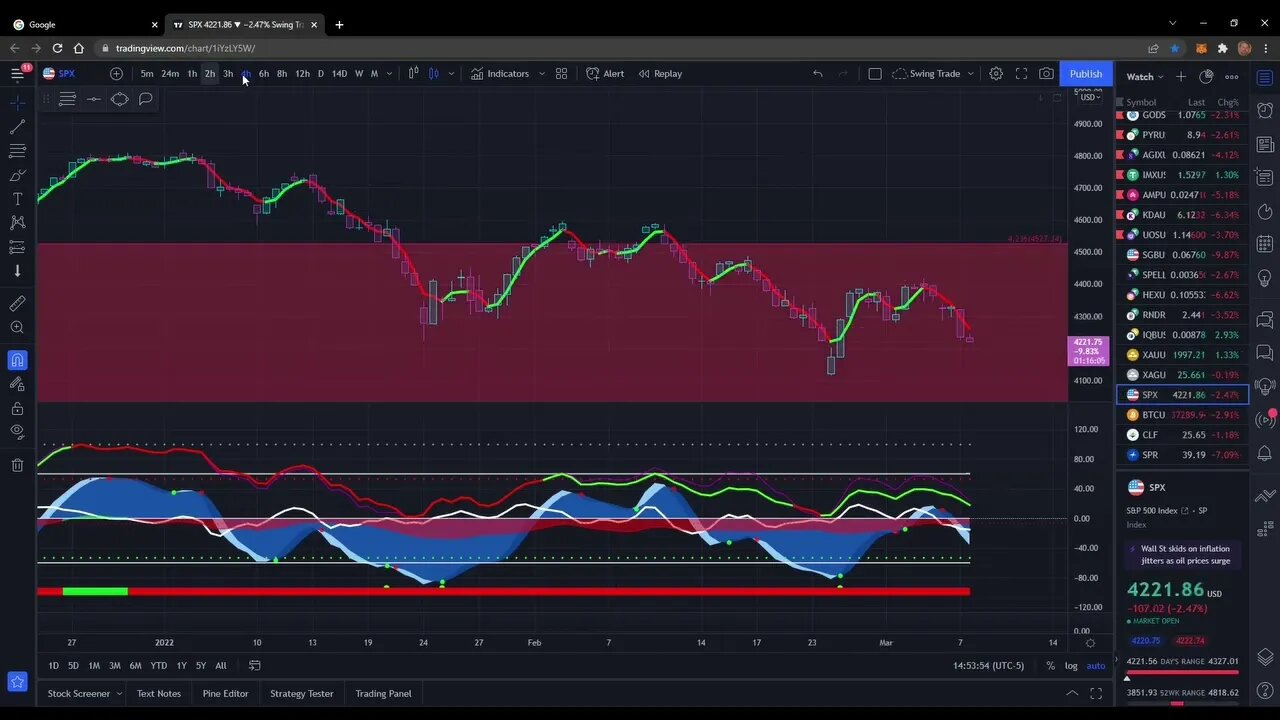Open the TradingView main hamburger menu
This screenshot has height=720, width=1280.
(17, 73)
